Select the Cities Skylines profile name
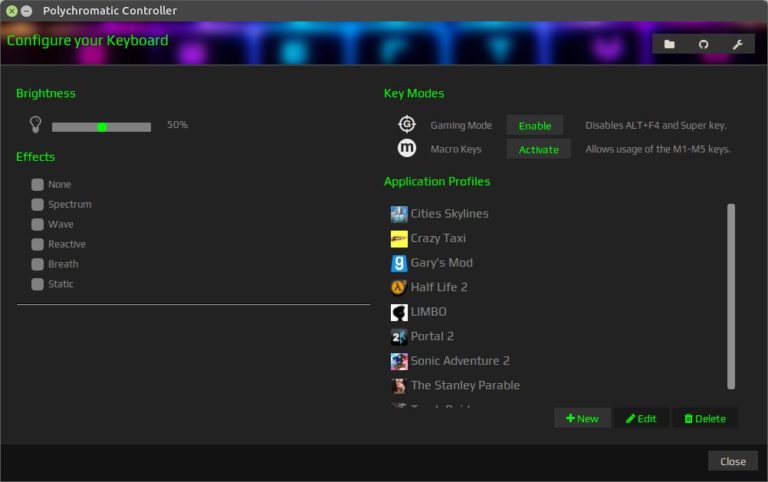 [x=449, y=214]
